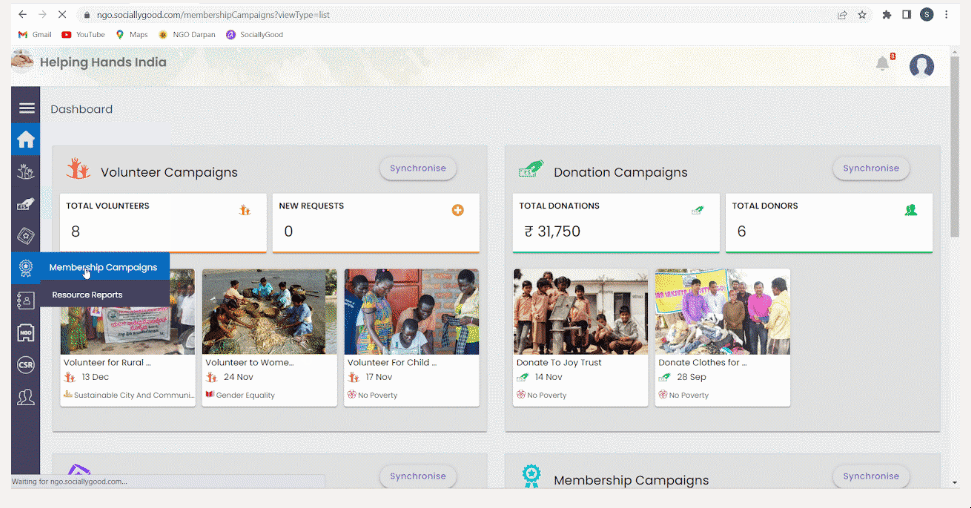Image resolution: width=971 pixels, height=508 pixels.
Task: Stop page loading in browser
Action: pos(62,14)
